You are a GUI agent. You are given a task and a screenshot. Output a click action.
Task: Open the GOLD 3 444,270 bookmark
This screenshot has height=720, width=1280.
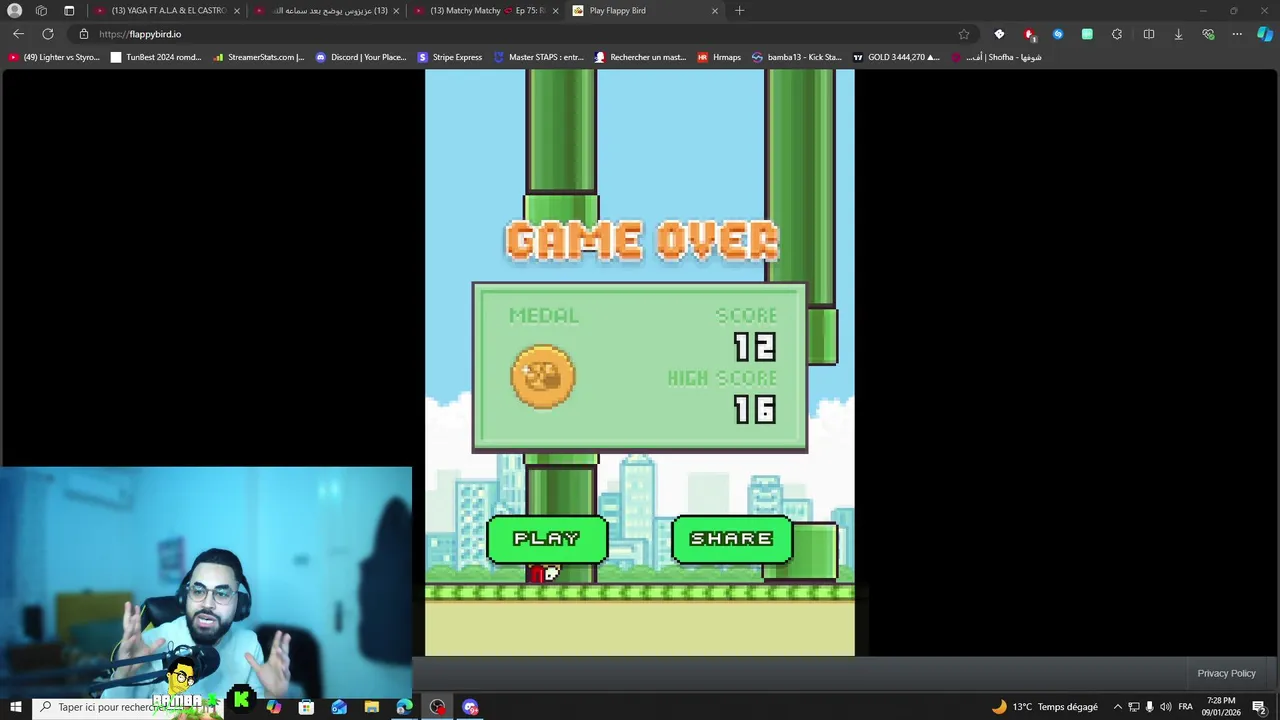click(896, 57)
